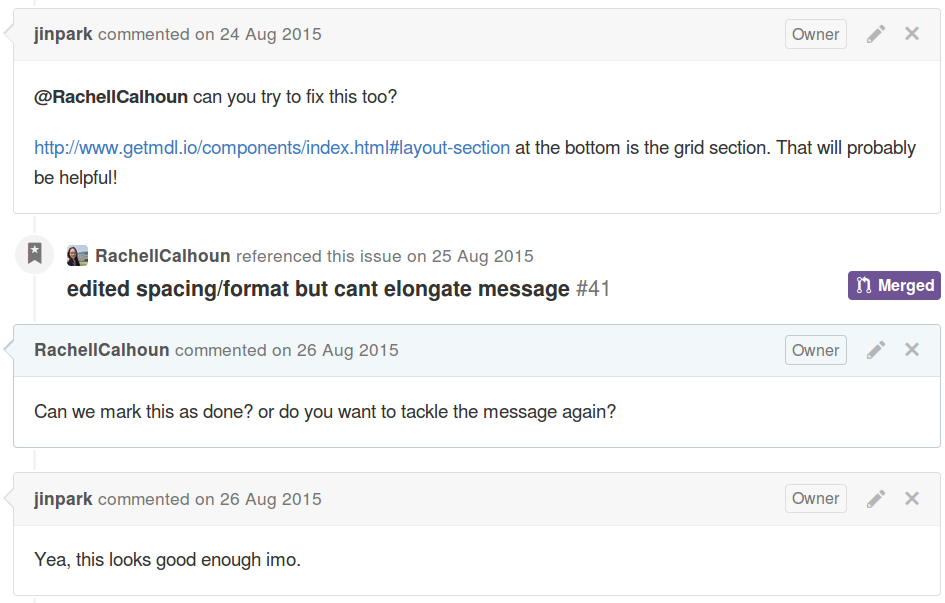This screenshot has width=945, height=603.
Task: Click Owner badge on RachellCalhoun's comment
Action: [815, 350]
